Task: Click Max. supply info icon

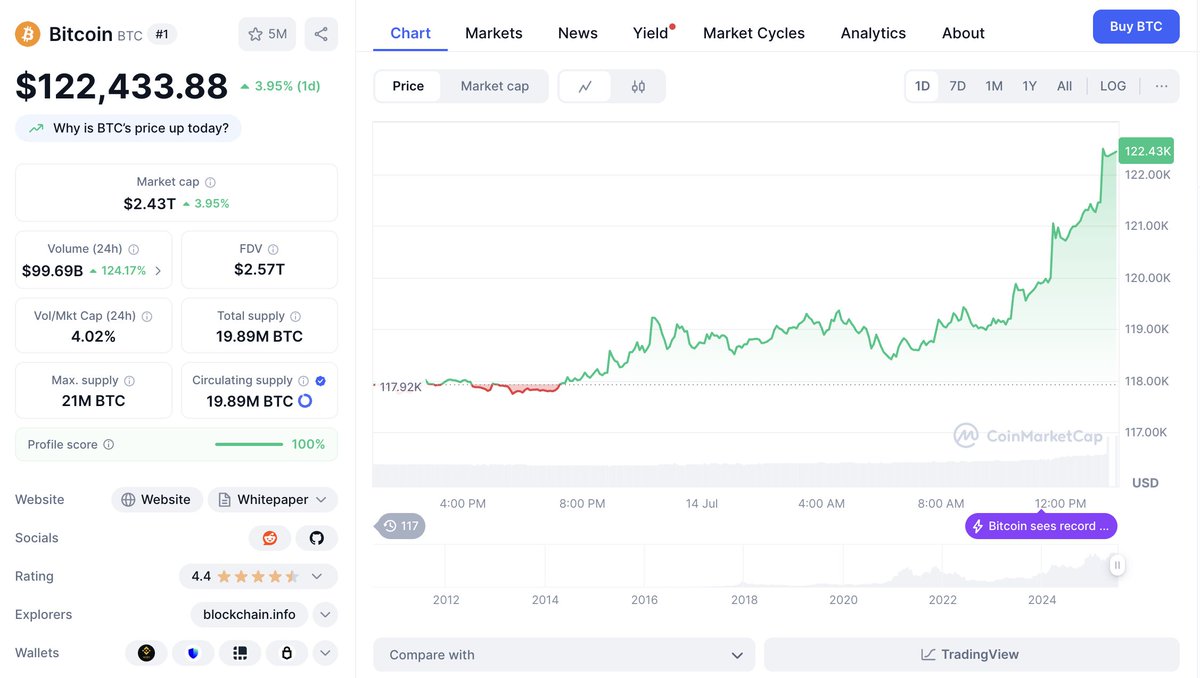Action: pyautogui.click(x=129, y=381)
